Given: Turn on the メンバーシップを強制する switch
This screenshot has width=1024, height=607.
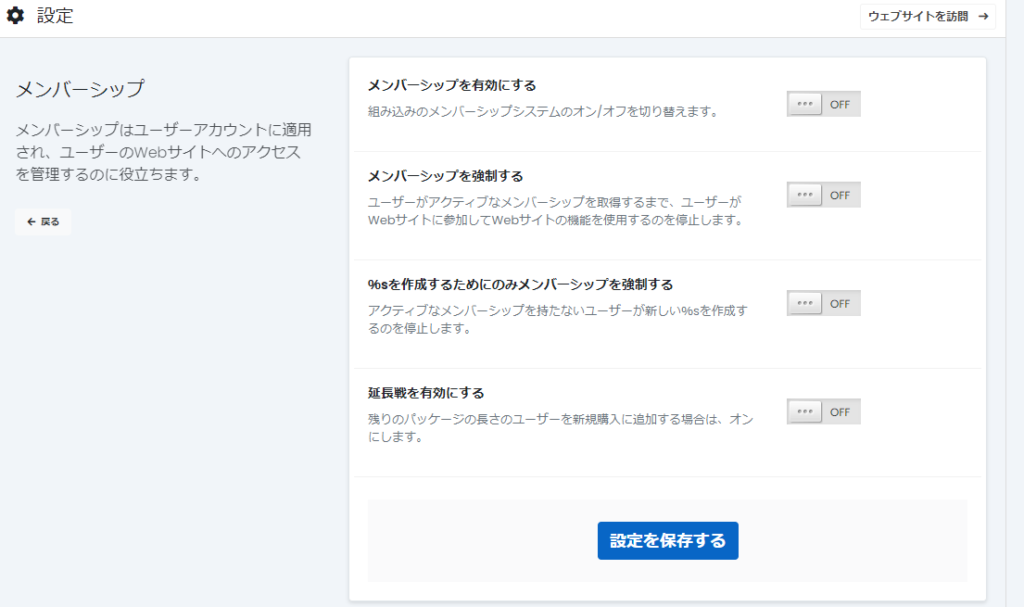Looking at the screenshot, I should click(x=823, y=195).
